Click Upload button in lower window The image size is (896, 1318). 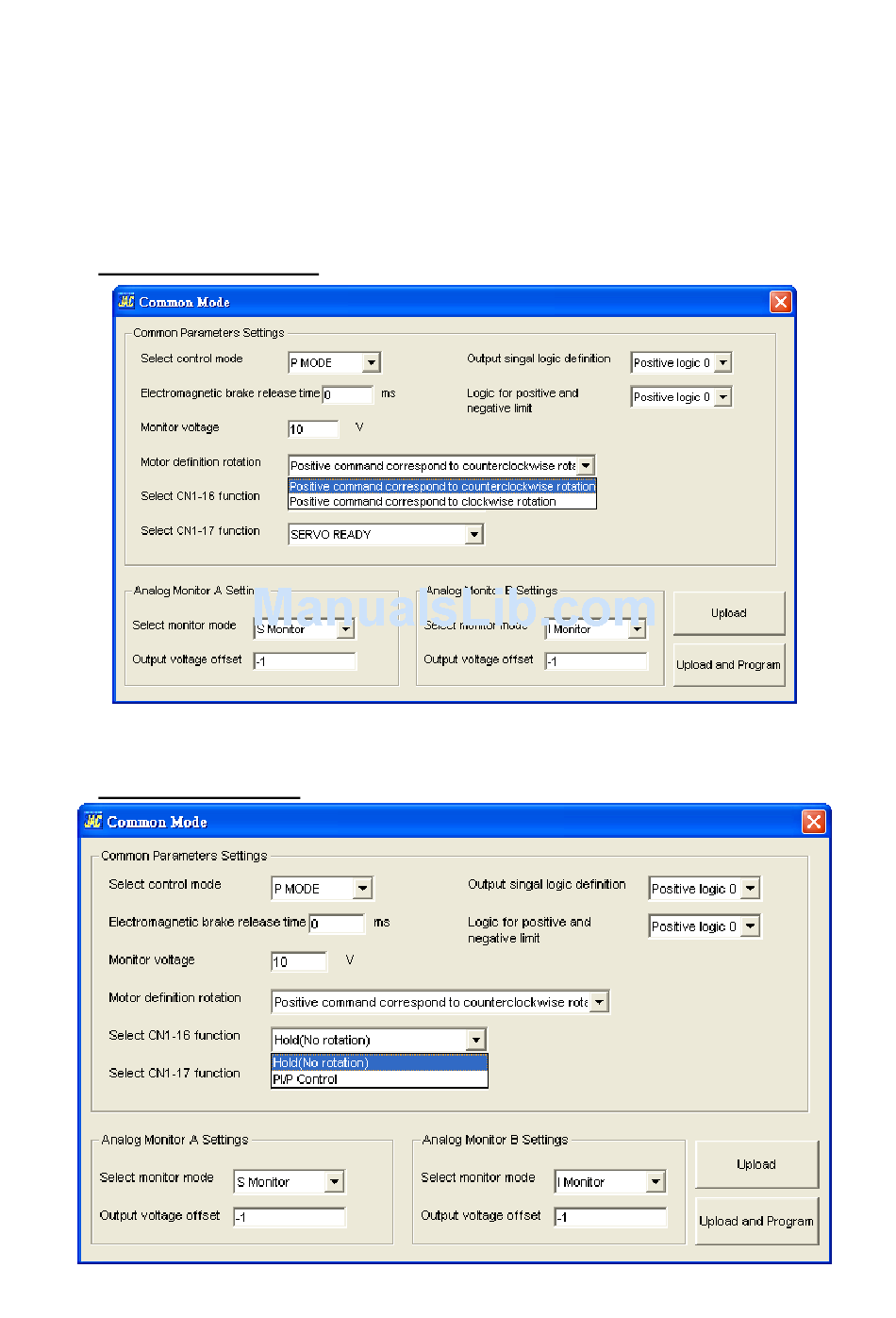click(x=756, y=1165)
